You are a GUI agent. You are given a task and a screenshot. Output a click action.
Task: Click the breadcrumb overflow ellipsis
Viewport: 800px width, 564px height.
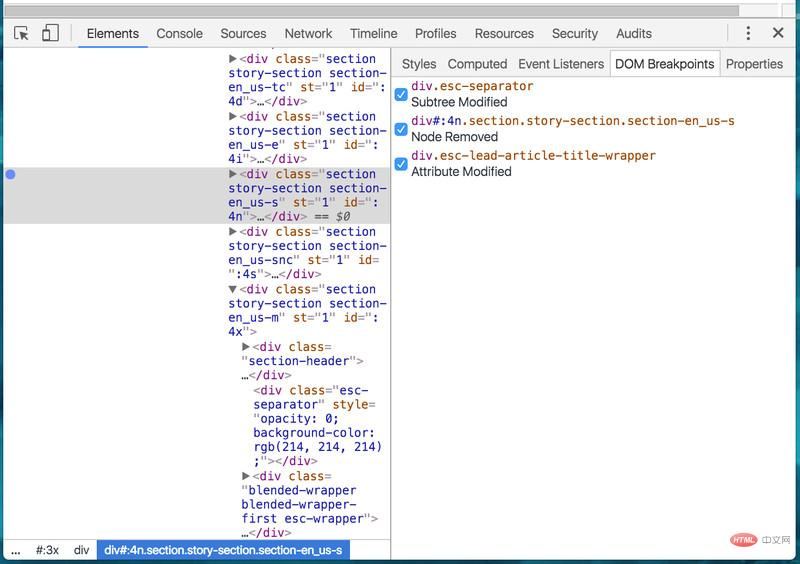tap(14, 550)
